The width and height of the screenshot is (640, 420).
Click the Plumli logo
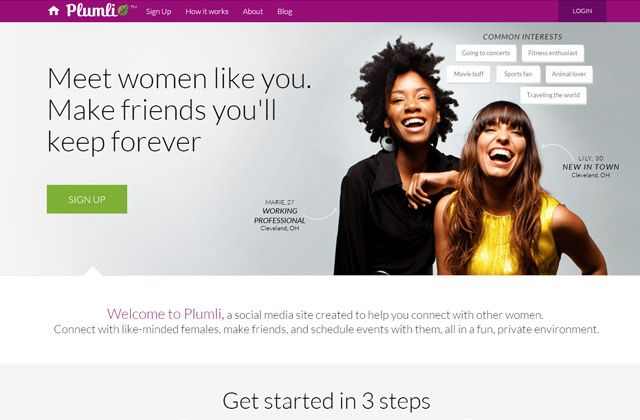coord(98,10)
